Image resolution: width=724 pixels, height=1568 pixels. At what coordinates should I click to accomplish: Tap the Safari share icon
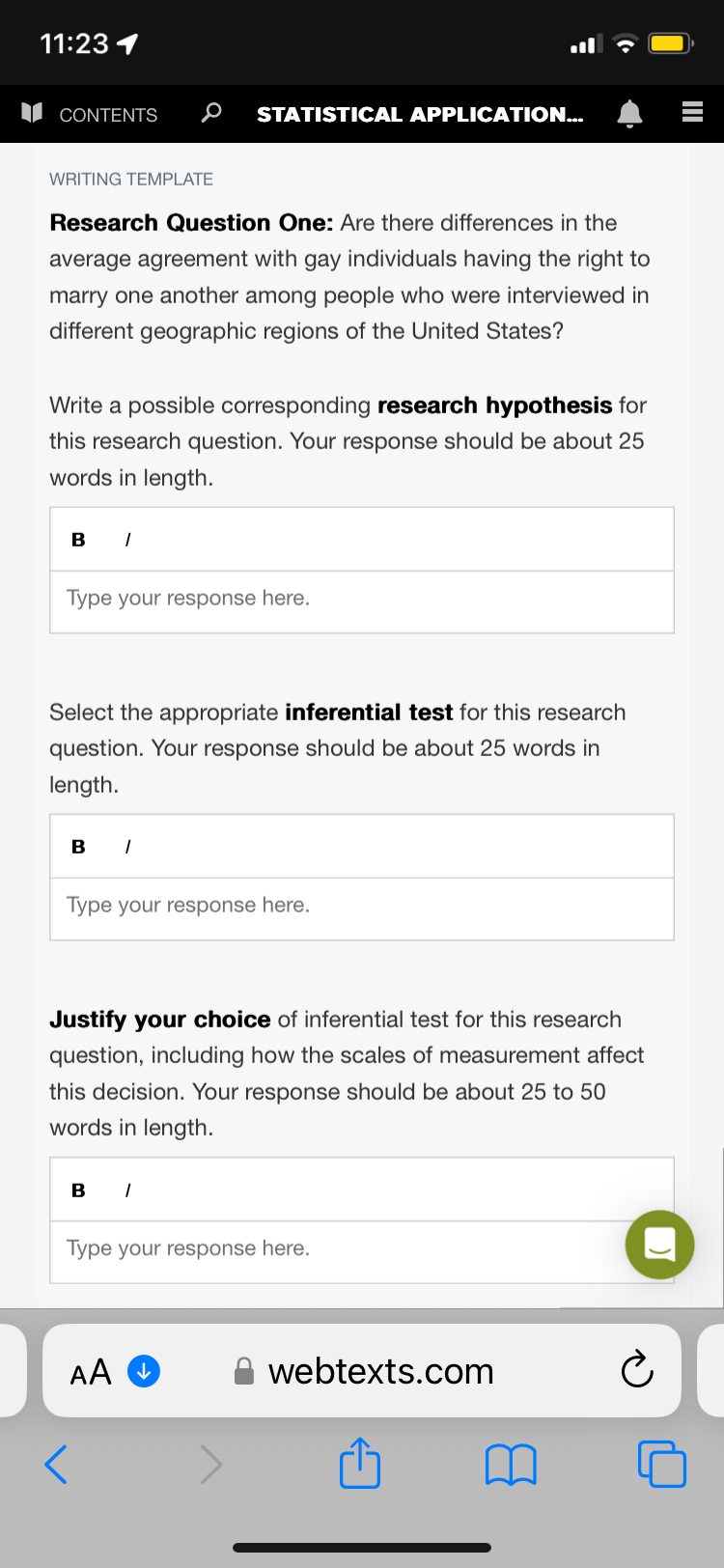[360, 1463]
